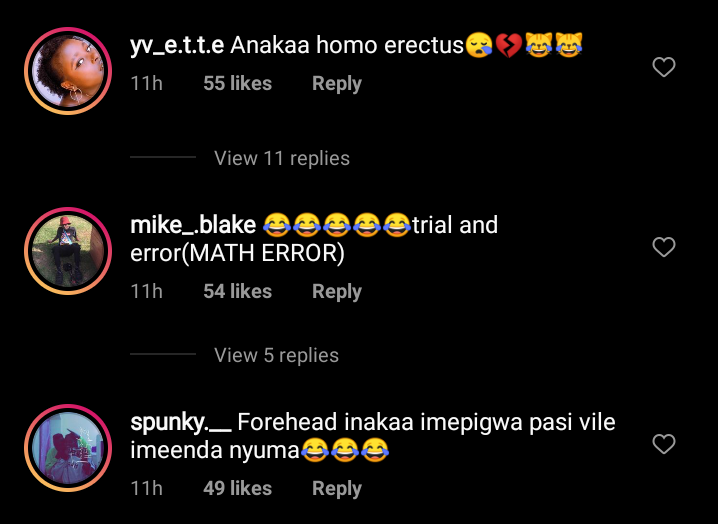Expand View 11 replies thread
The height and width of the screenshot is (524, 718).
coord(282,158)
